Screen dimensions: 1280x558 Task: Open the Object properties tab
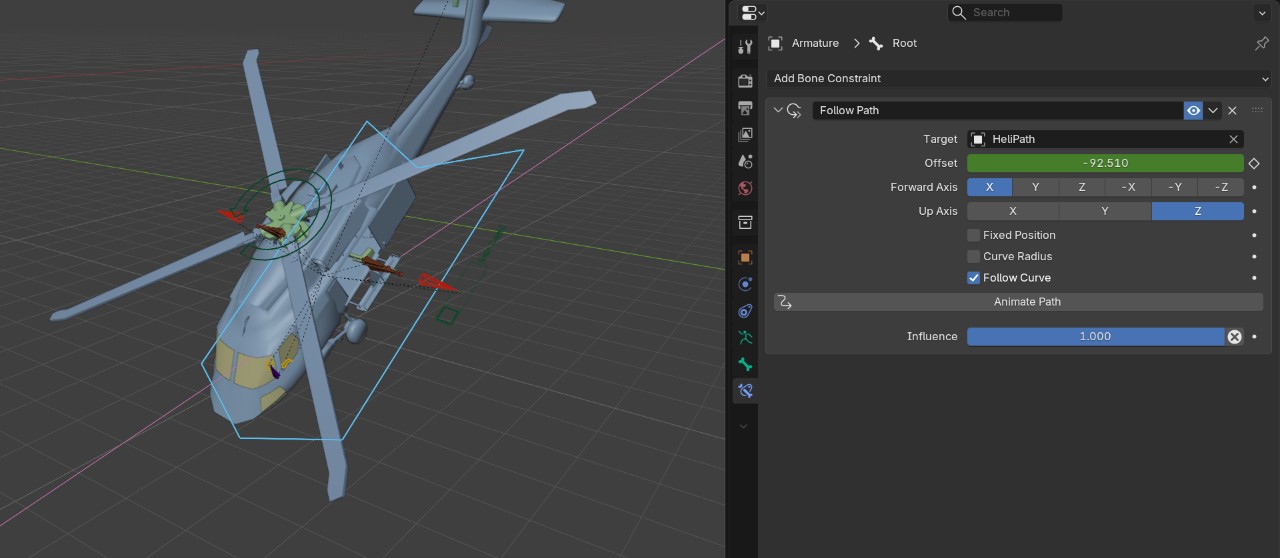745,257
